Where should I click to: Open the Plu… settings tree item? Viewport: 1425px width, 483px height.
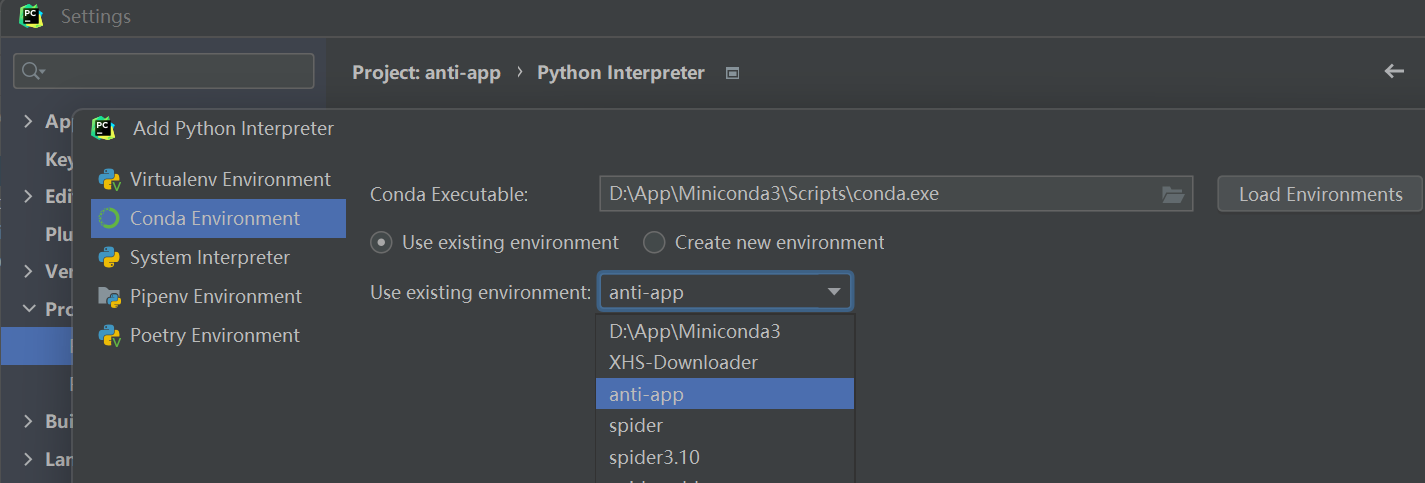[58, 234]
